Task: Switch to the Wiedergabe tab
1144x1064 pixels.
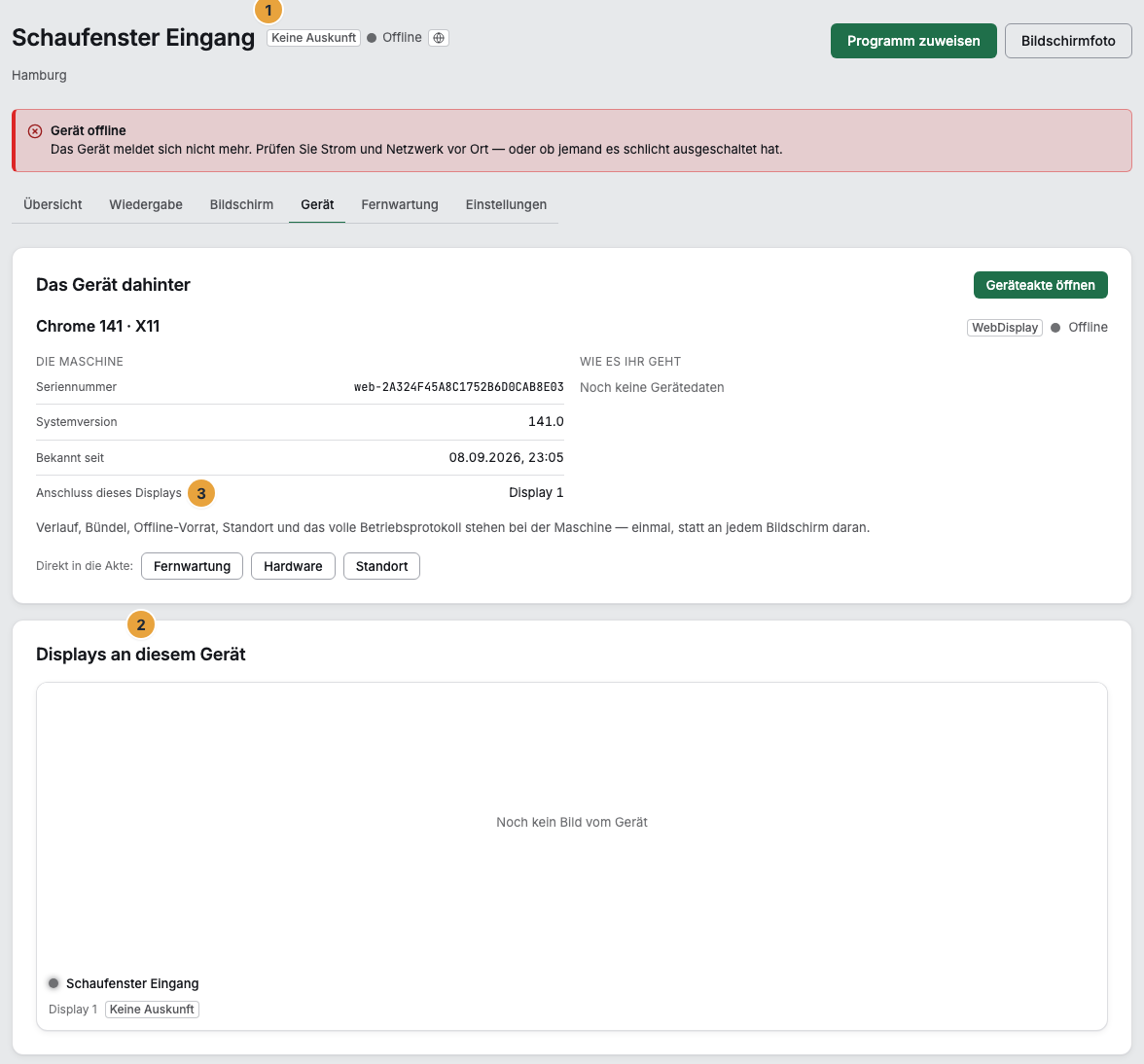Action: [x=146, y=205]
